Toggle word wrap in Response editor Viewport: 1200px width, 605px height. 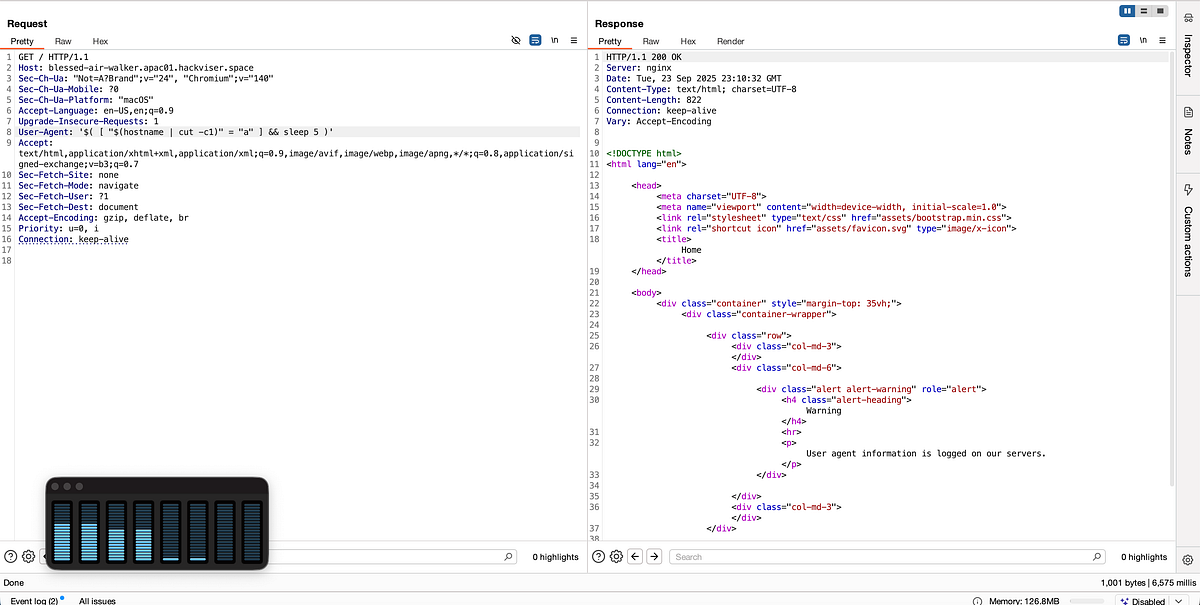click(x=1124, y=40)
